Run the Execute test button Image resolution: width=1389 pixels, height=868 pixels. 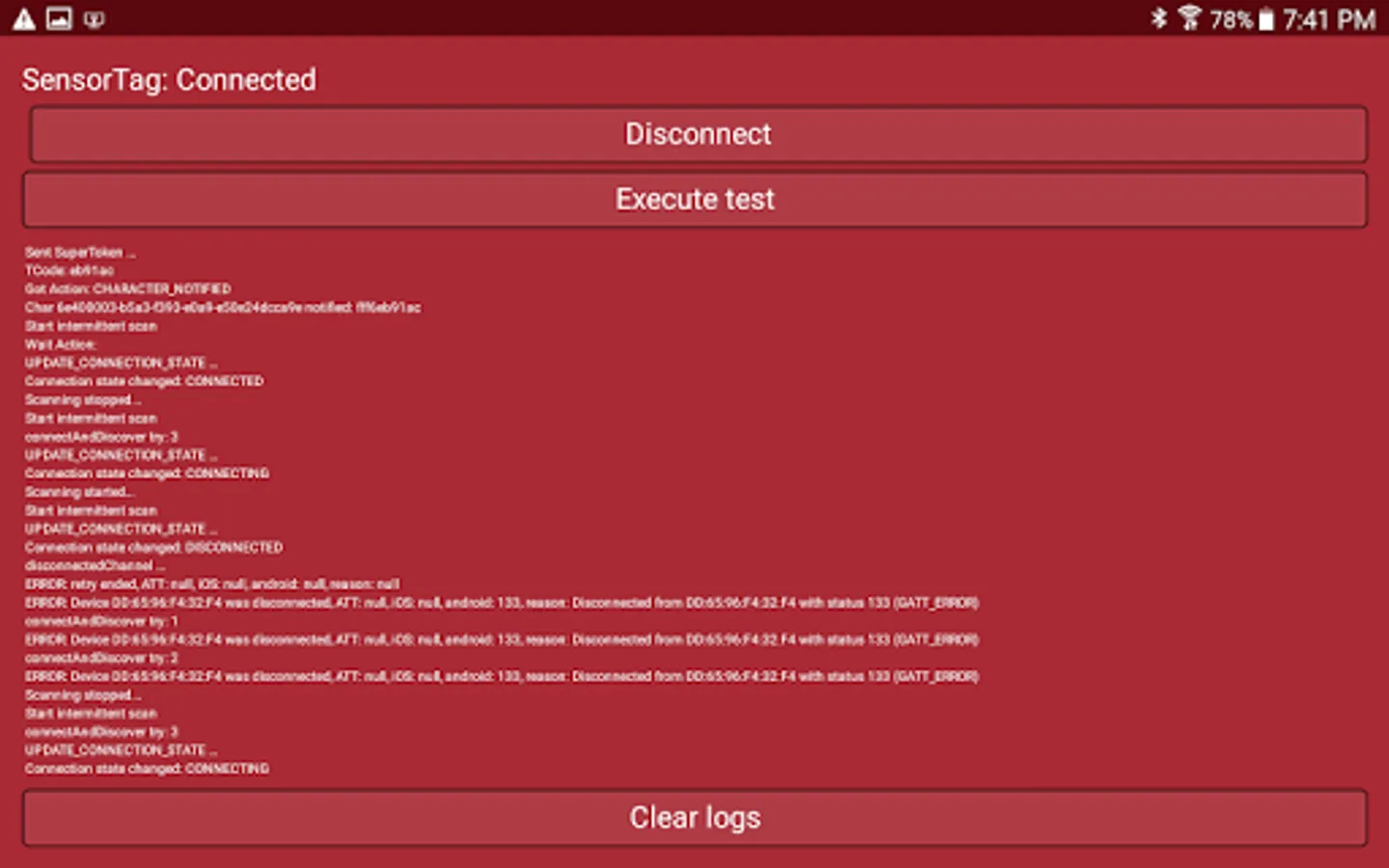tap(694, 200)
